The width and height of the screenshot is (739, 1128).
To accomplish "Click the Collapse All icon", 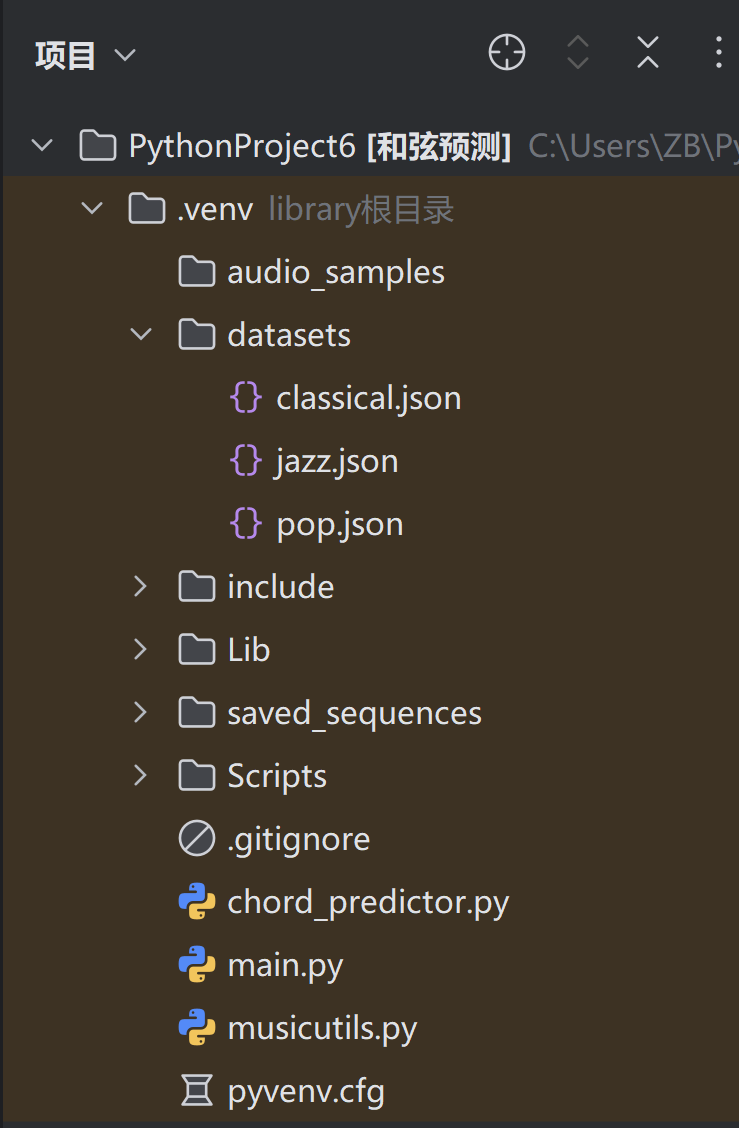I will tap(648, 53).
